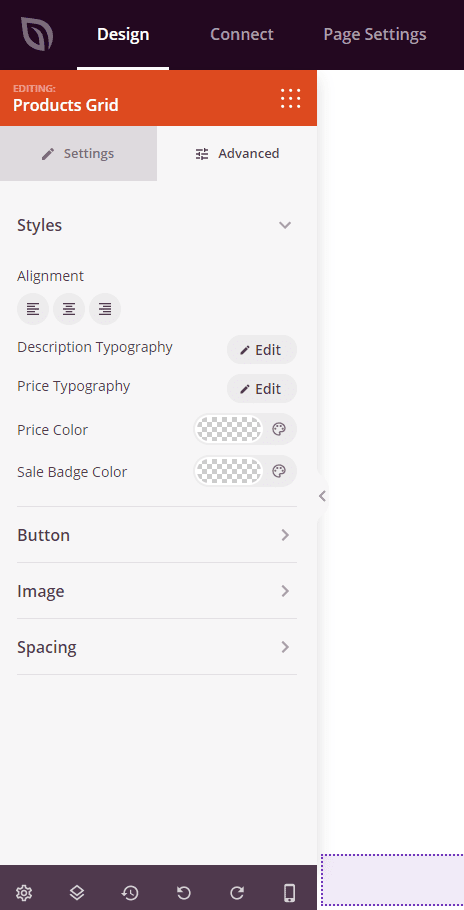Click the undo arrow icon
The width and height of the screenshot is (464, 910).
[183, 893]
